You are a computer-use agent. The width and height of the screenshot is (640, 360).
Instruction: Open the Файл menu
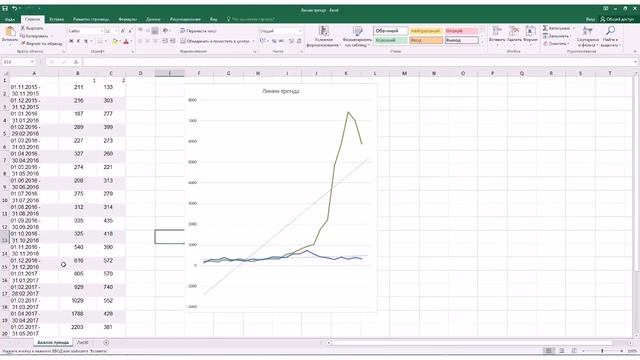click(10, 19)
